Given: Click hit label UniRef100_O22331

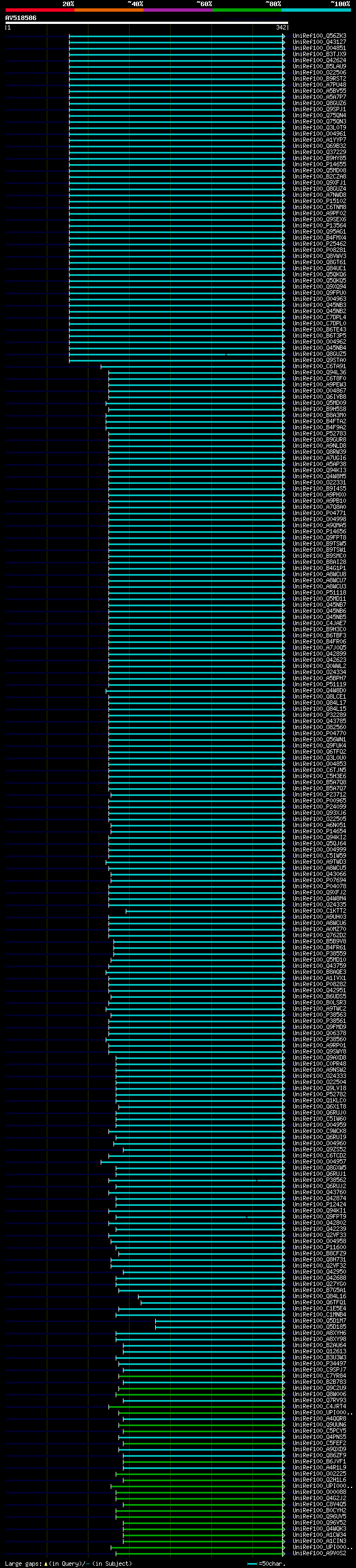Looking at the screenshot, I should pos(319,483).
